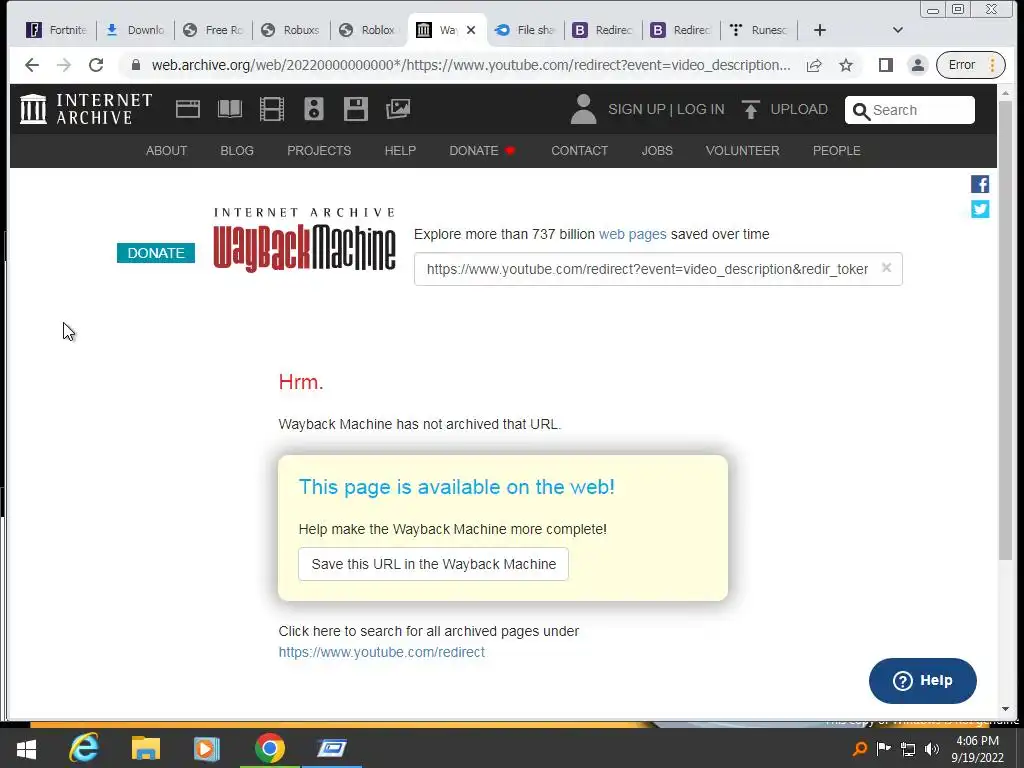Open the web pages link
1024x768 pixels.
point(633,234)
